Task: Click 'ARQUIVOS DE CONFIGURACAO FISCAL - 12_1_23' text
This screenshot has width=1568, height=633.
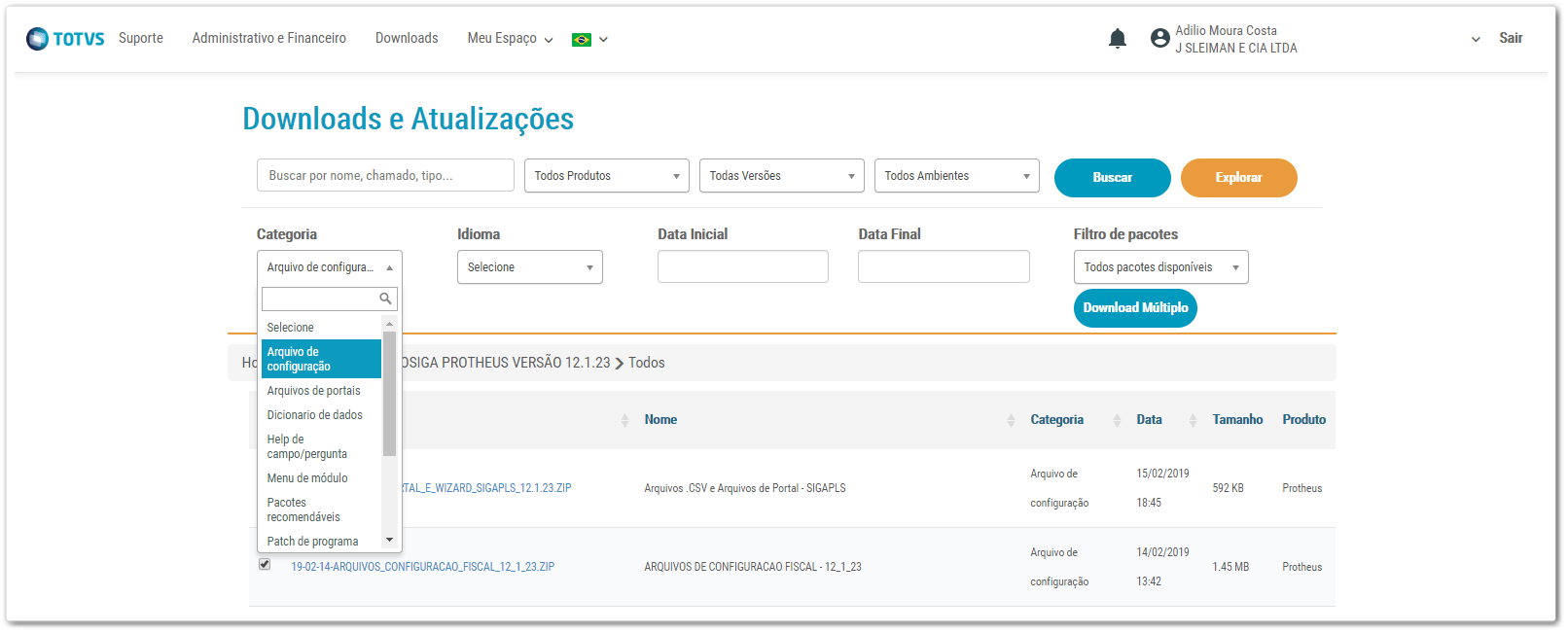Action: (x=753, y=567)
